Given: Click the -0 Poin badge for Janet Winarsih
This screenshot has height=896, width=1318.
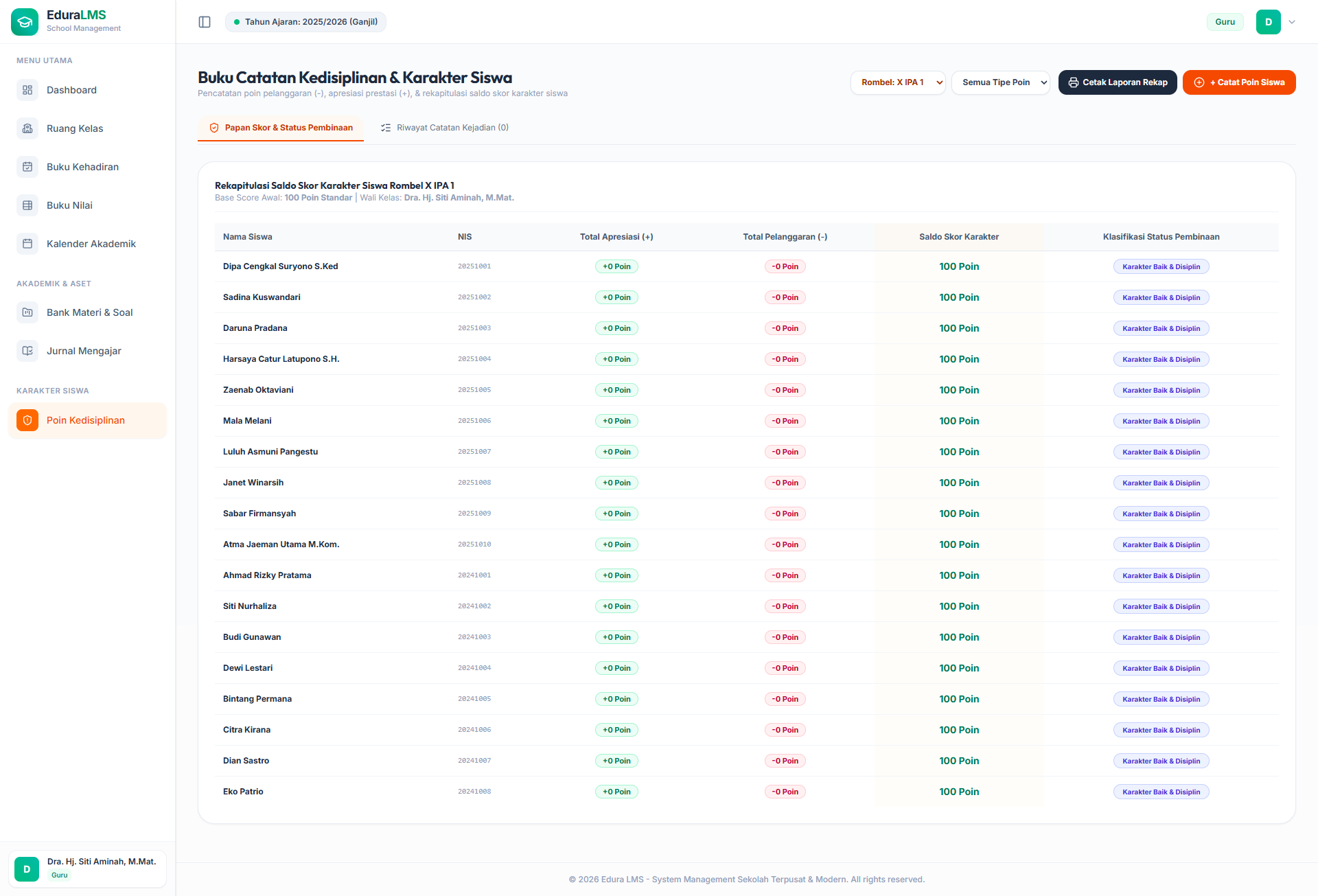Looking at the screenshot, I should coord(785,483).
